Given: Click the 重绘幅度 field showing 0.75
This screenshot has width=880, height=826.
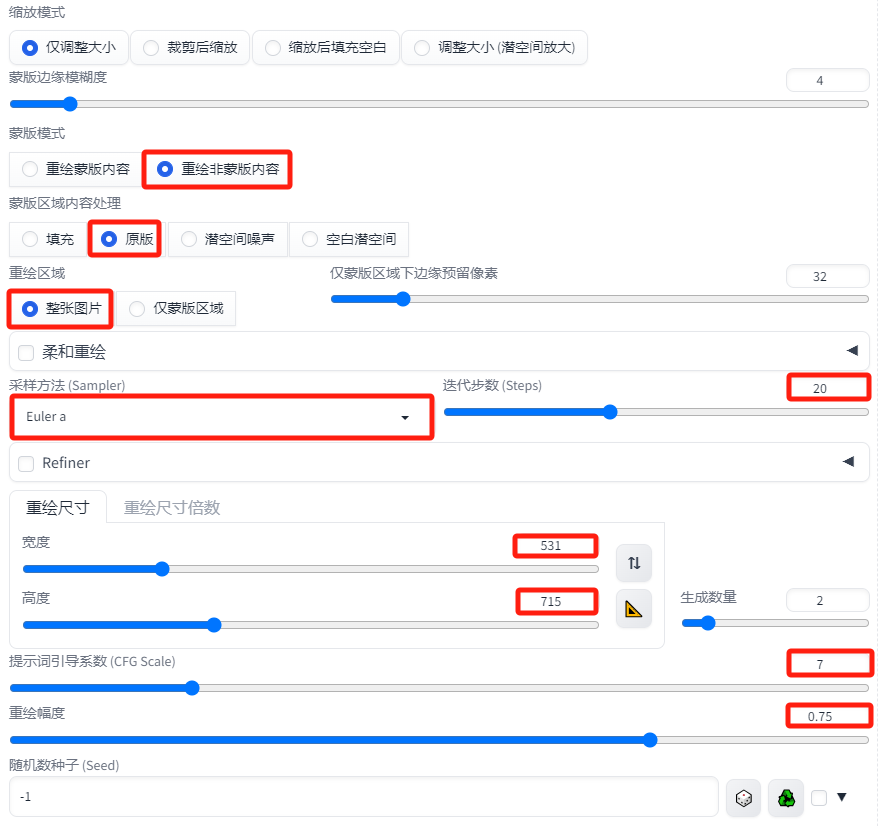Looking at the screenshot, I should coord(828,716).
